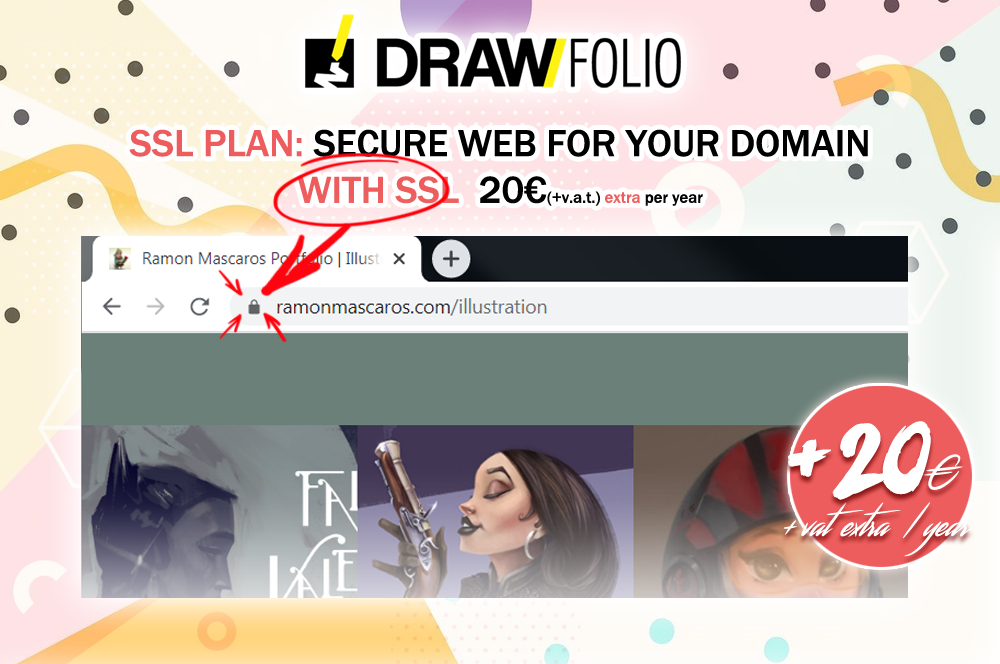Click the DRAWFOLIO title text
1000x664 pixels.
point(529,63)
